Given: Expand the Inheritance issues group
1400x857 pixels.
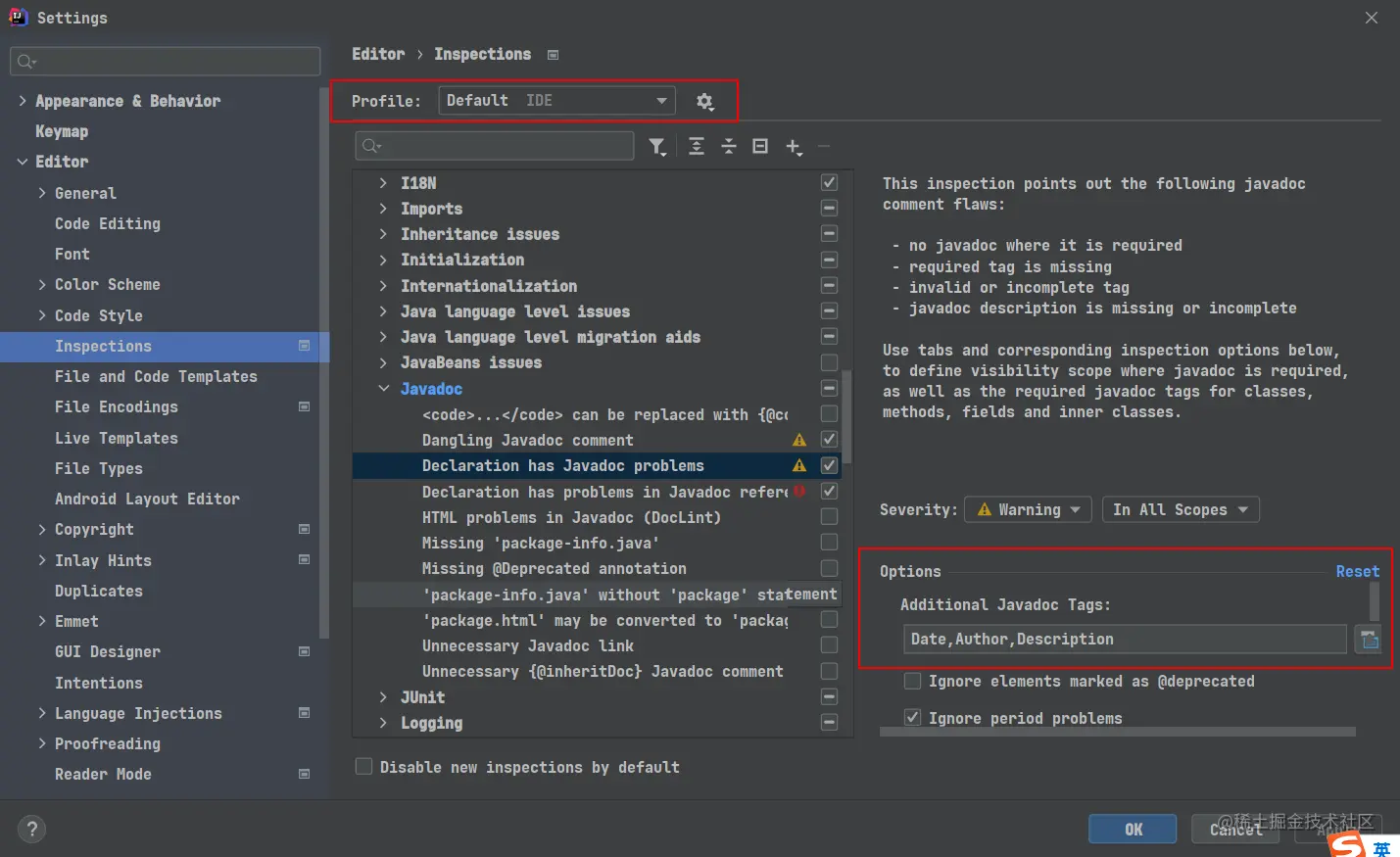Looking at the screenshot, I should tap(383, 234).
